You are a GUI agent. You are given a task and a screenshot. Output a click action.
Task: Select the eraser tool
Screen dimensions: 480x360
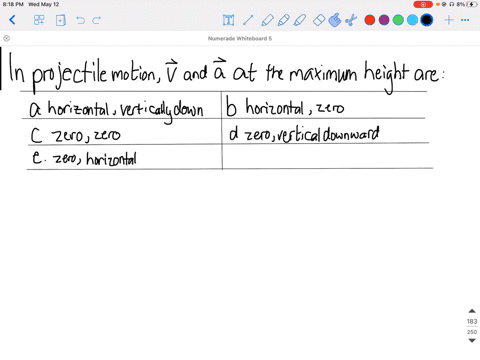pos(319,20)
